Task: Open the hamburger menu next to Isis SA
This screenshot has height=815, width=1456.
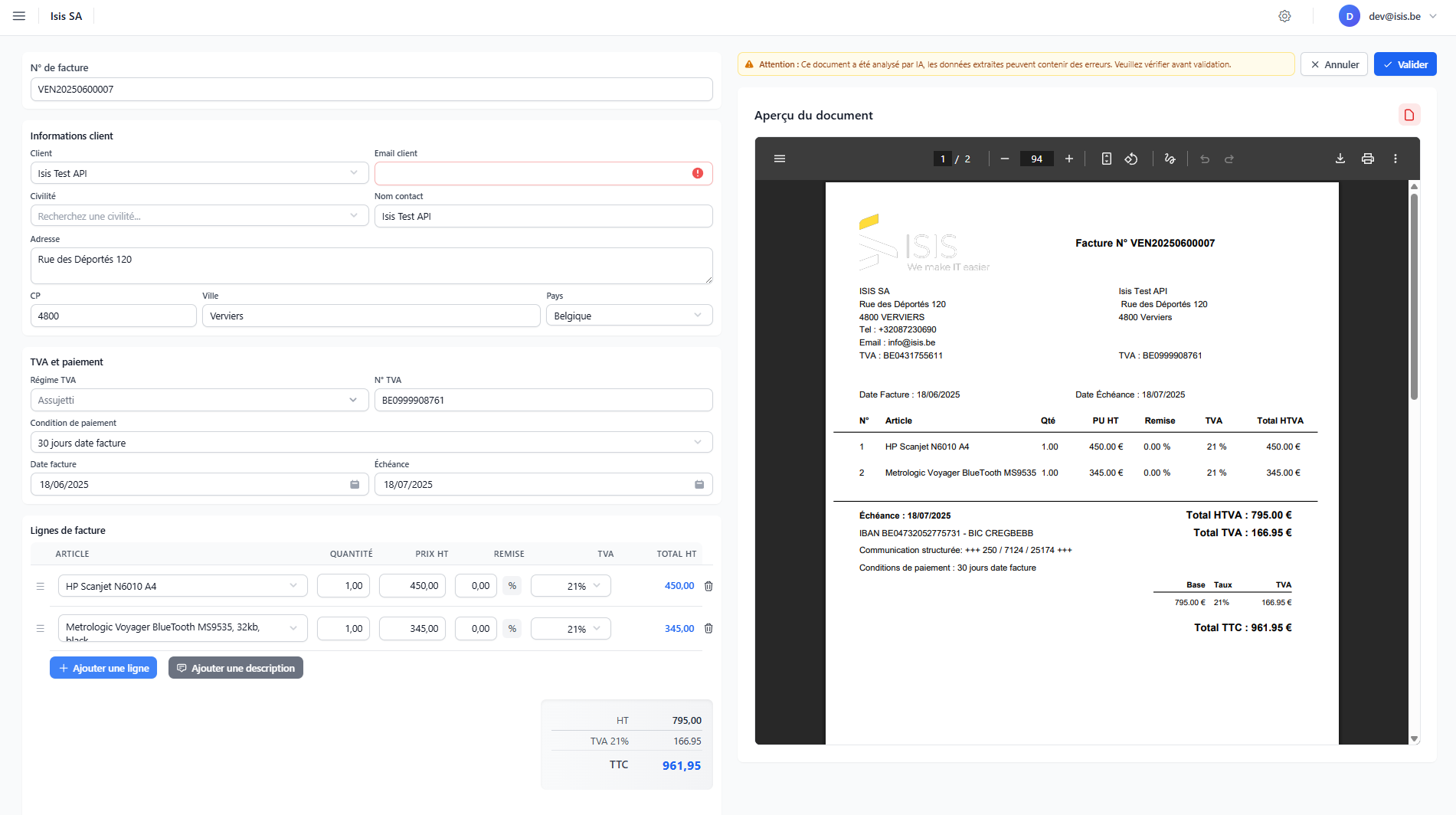Action: [19, 16]
